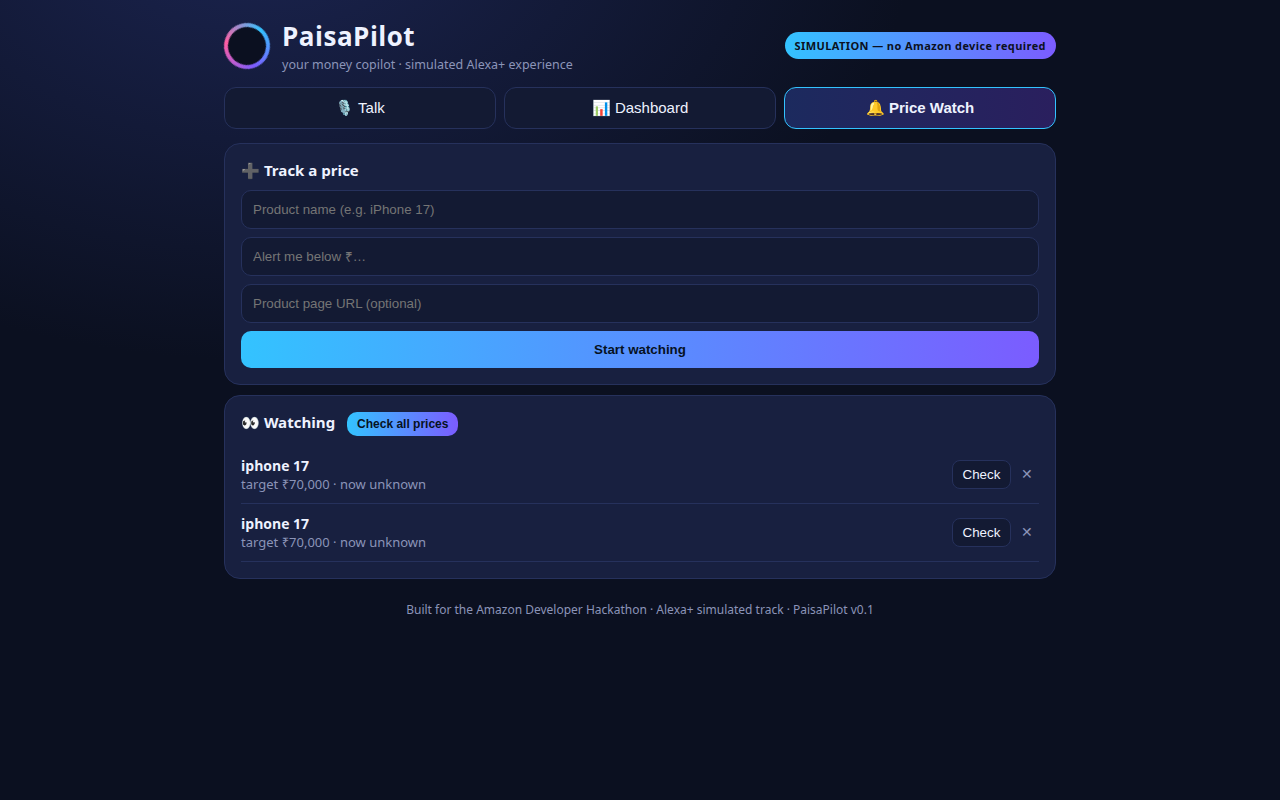
Task: Switch to the Dashboard tab
Action: (x=640, y=108)
